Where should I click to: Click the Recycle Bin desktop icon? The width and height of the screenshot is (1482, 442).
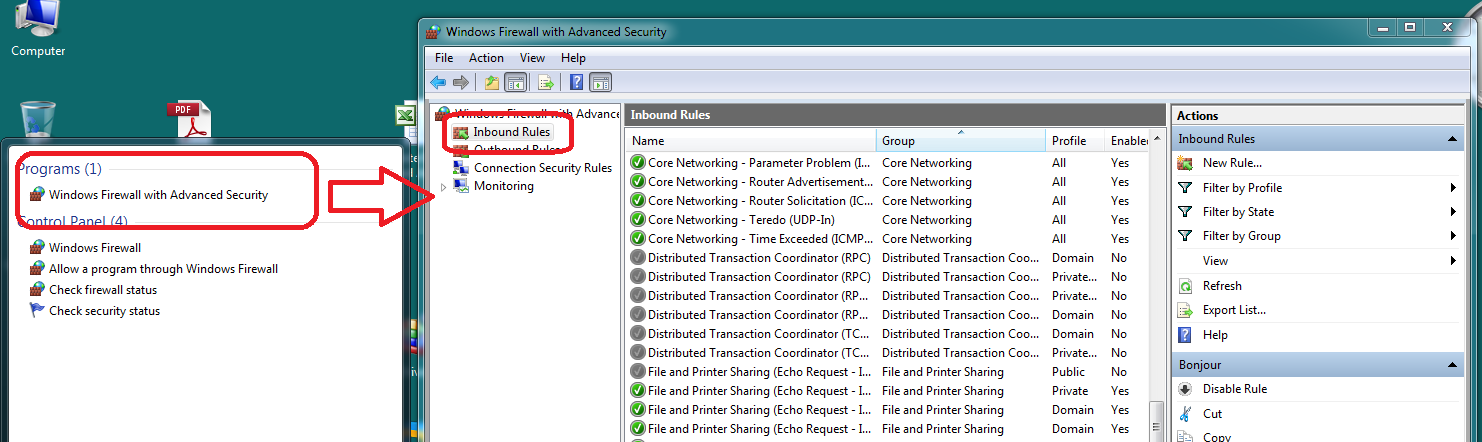38,118
